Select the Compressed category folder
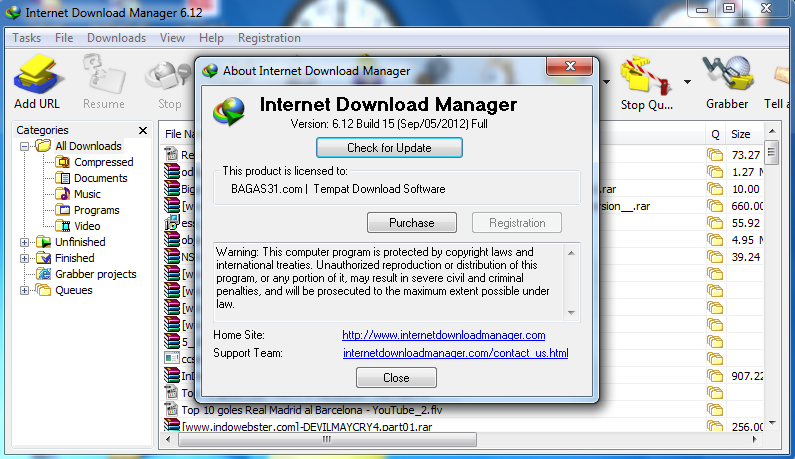 [95, 162]
